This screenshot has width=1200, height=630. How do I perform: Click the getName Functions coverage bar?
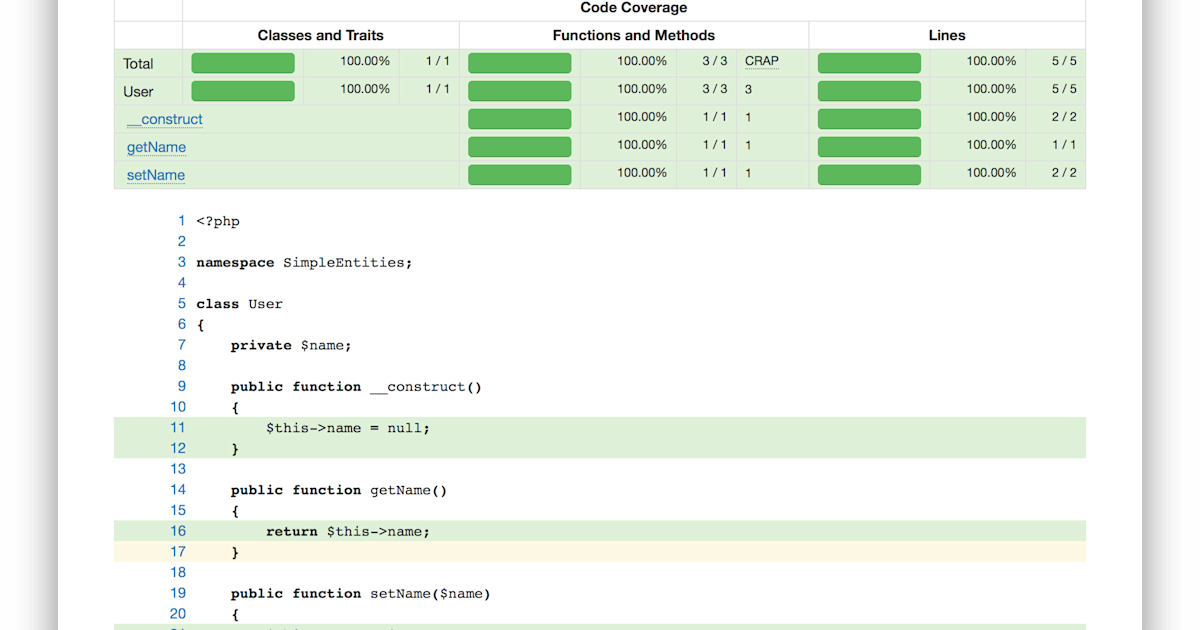(x=519, y=146)
